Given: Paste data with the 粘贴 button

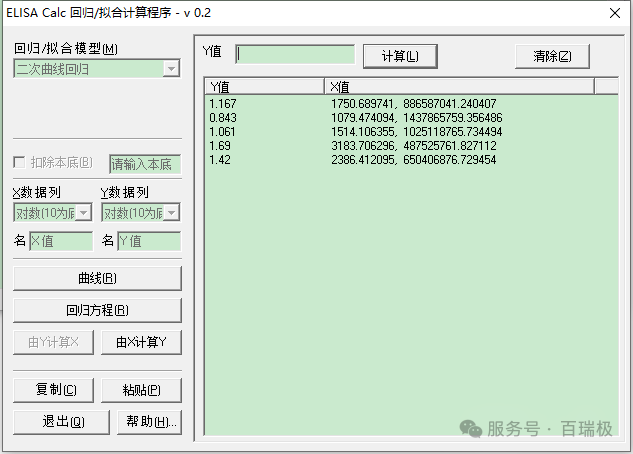Looking at the screenshot, I should (x=141, y=390).
